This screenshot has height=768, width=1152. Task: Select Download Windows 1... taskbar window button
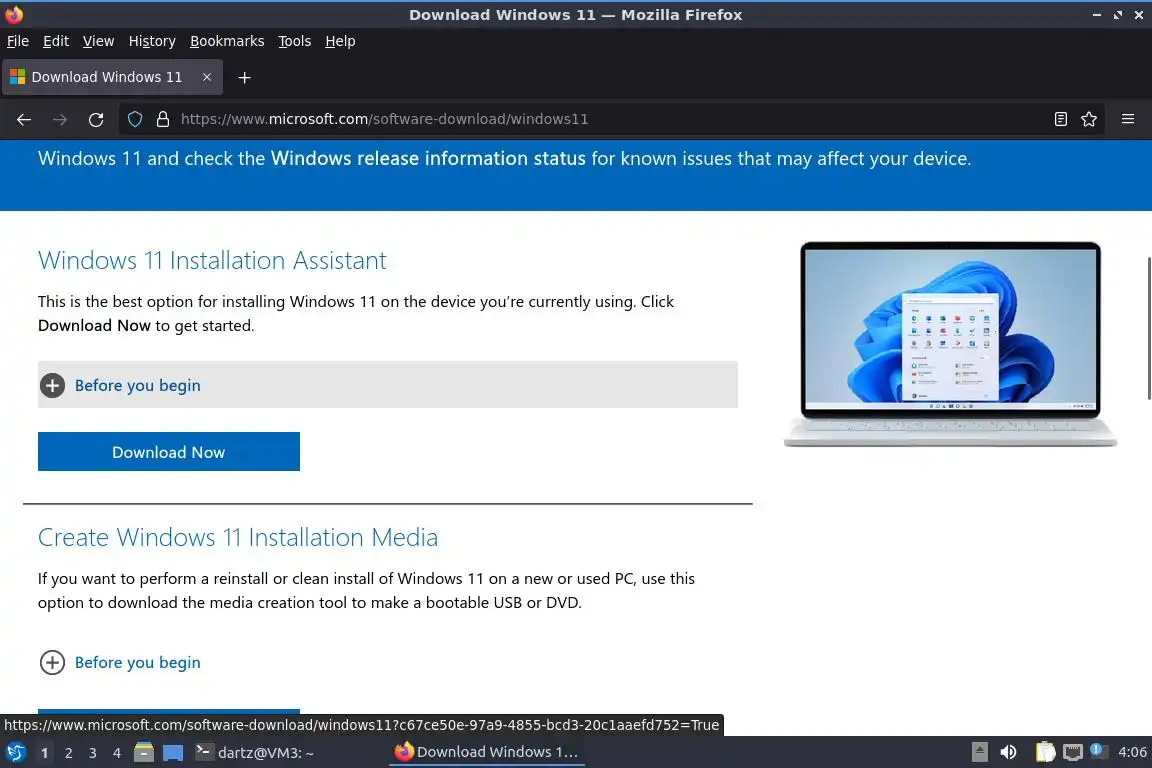pos(486,752)
